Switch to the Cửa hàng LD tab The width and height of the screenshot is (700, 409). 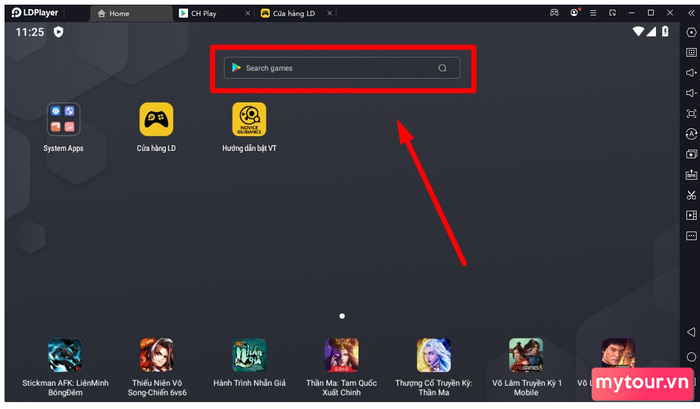(x=288, y=13)
